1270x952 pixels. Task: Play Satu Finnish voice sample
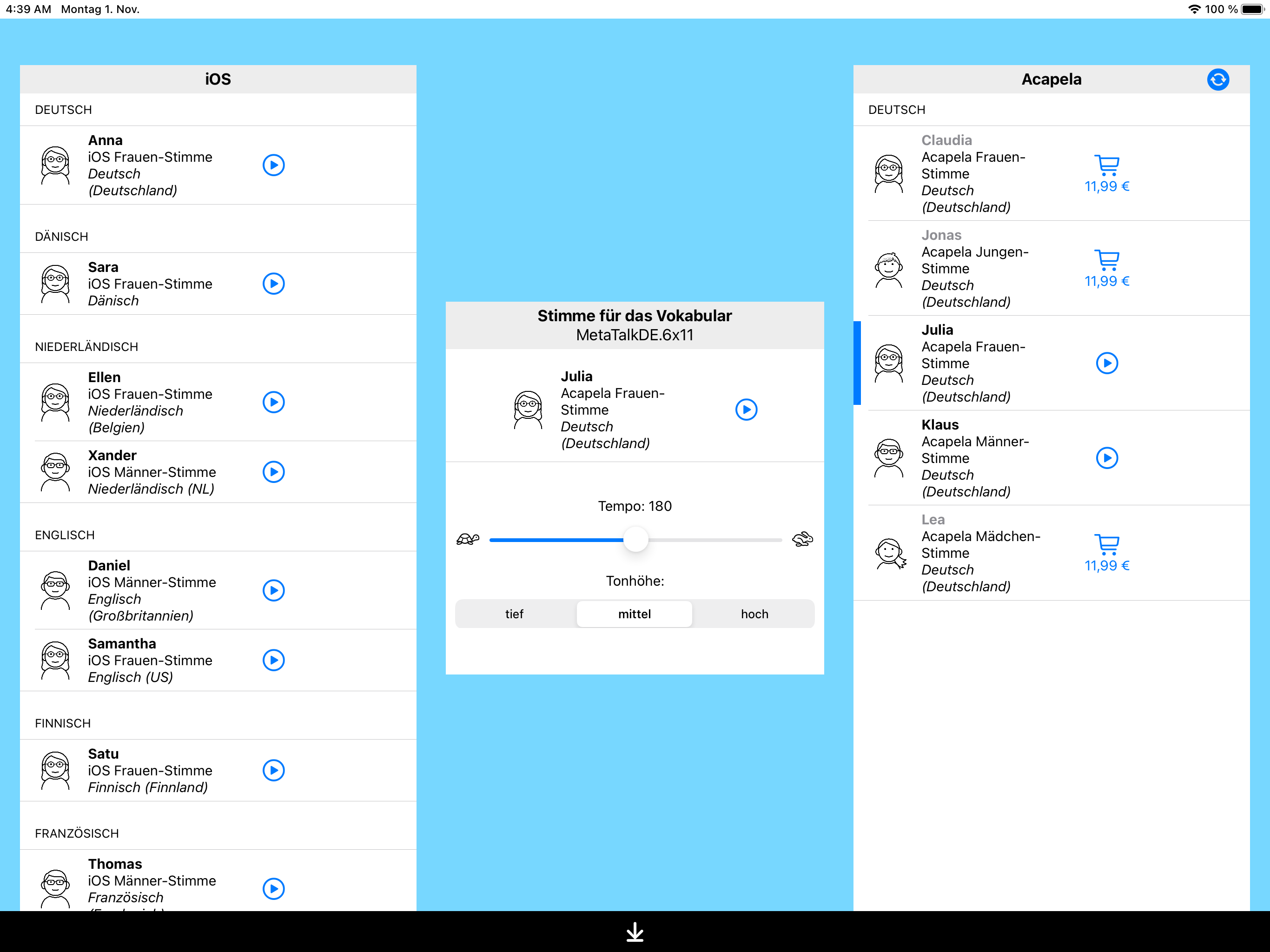coord(274,771)
